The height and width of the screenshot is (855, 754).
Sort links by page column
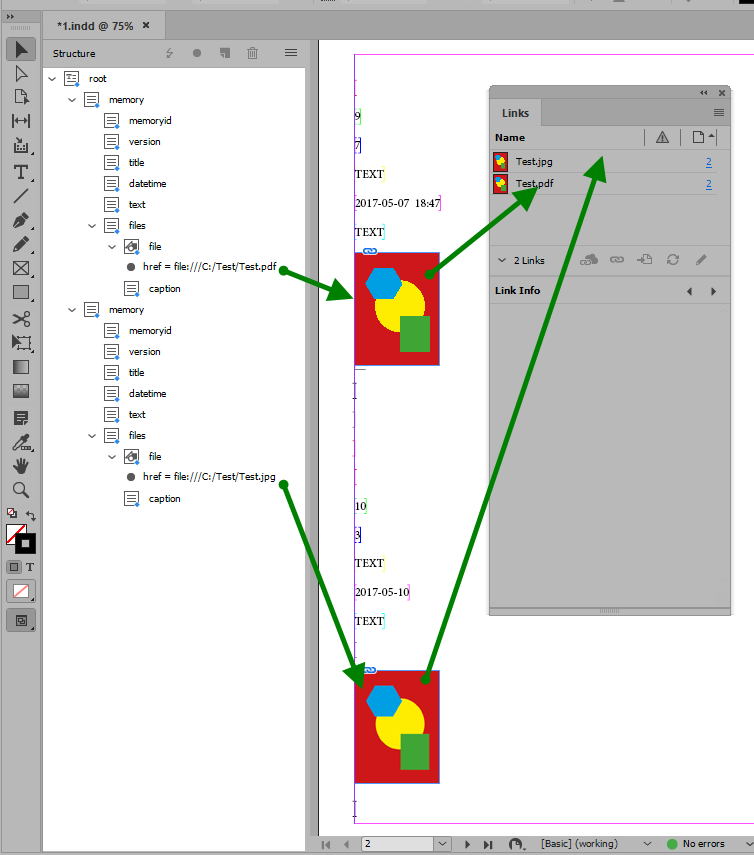[703, 137]
